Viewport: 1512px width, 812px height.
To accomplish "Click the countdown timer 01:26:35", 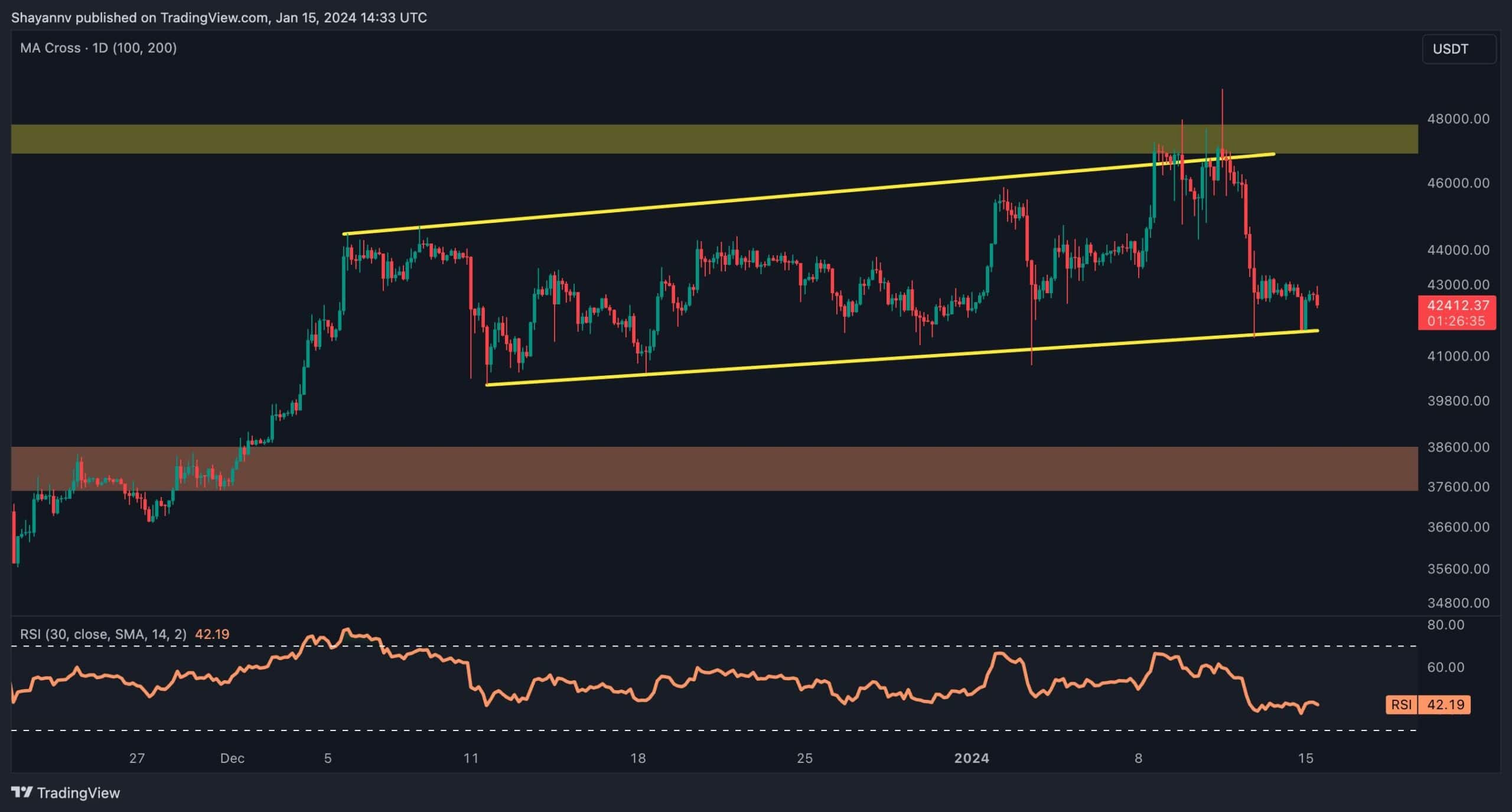I will pyautogui.click(x=1456, y=321).
